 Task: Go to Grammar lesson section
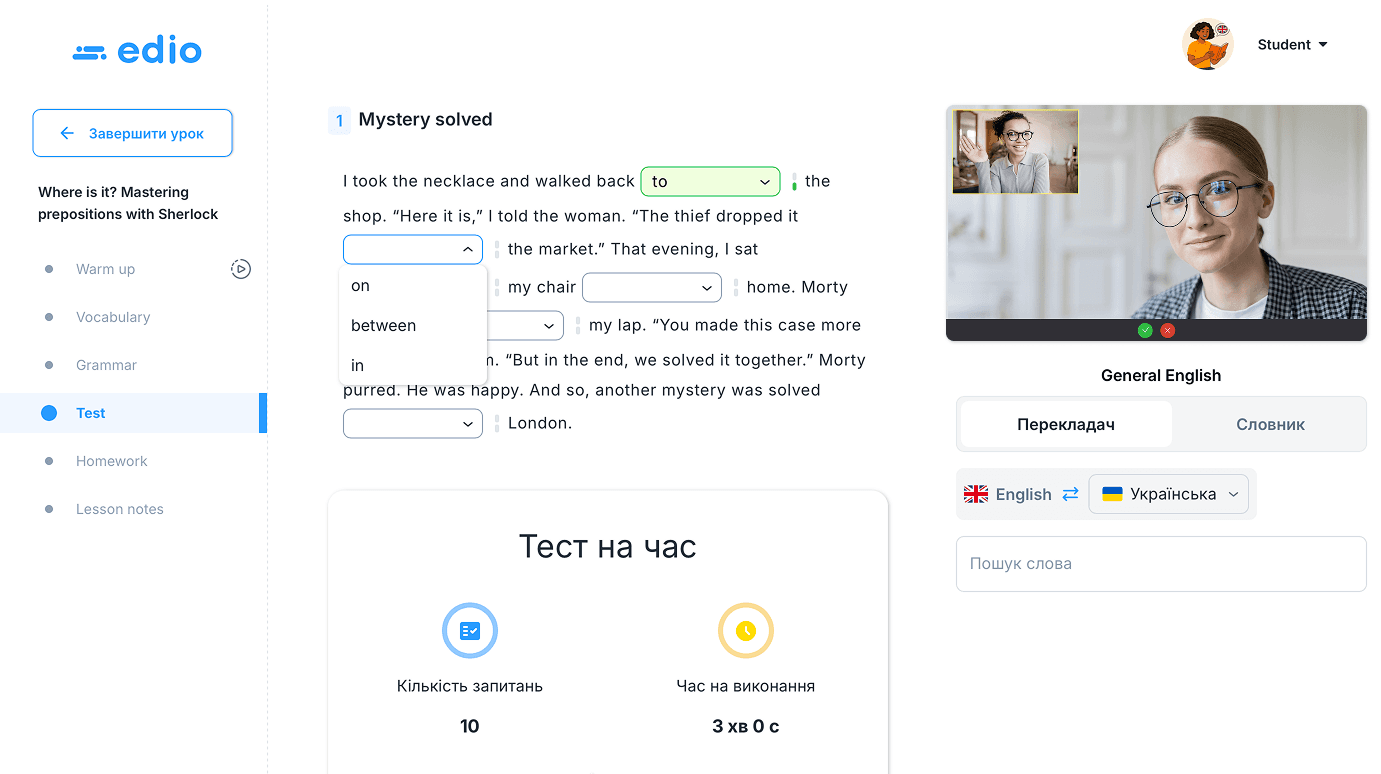point(106,365)
